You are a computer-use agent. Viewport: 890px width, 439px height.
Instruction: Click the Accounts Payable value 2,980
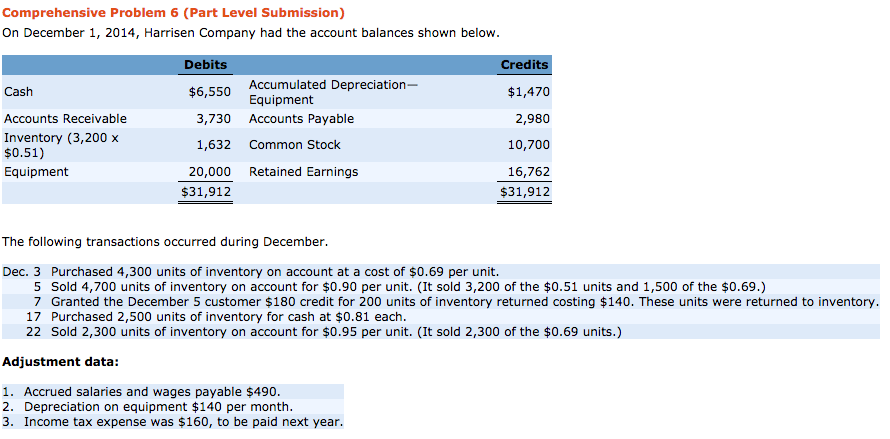(534, 119)
